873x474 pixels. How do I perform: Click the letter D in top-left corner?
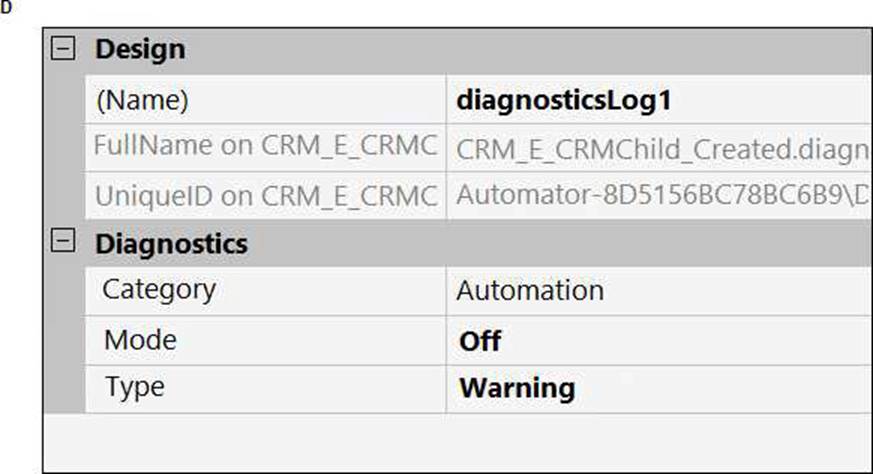tap(6, 7)
